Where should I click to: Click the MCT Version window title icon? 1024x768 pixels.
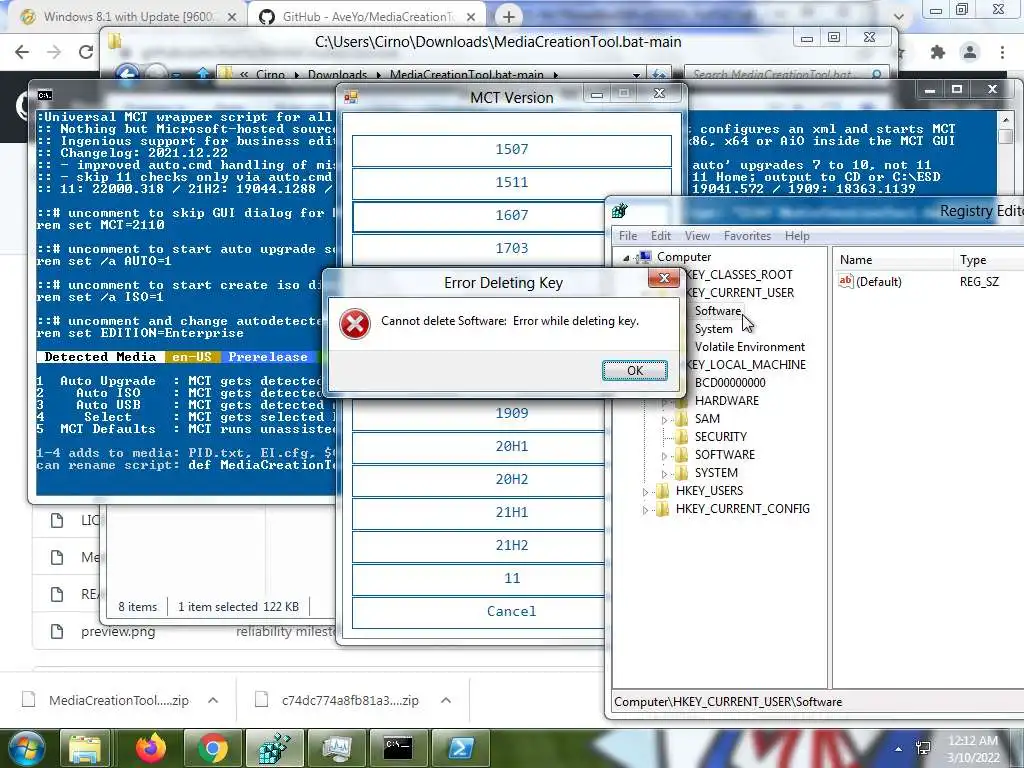point(351,97)
